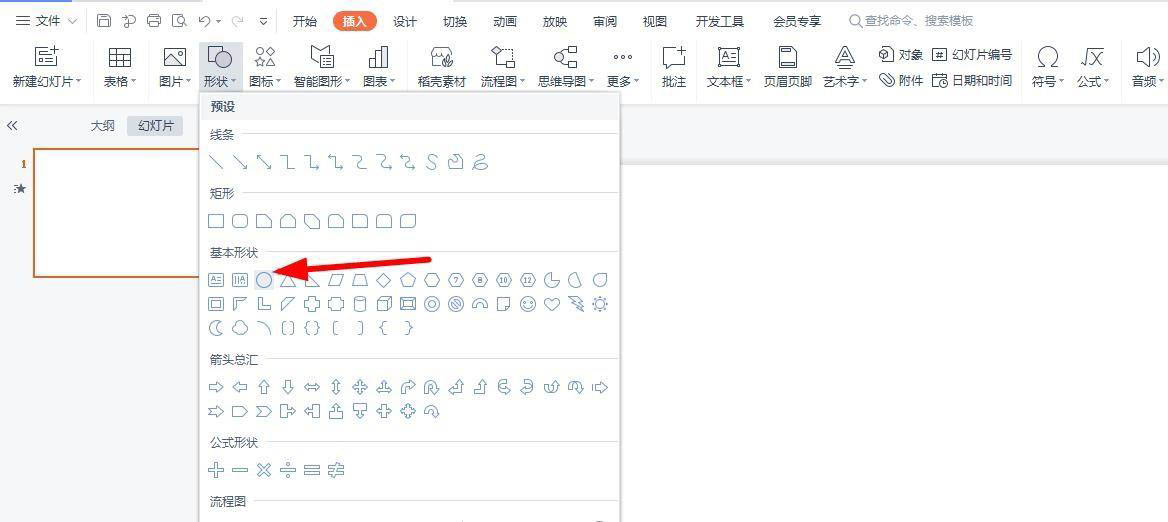Select the multiply formula shape
This screenshot has height=522, width=1168.
(264, 470)
